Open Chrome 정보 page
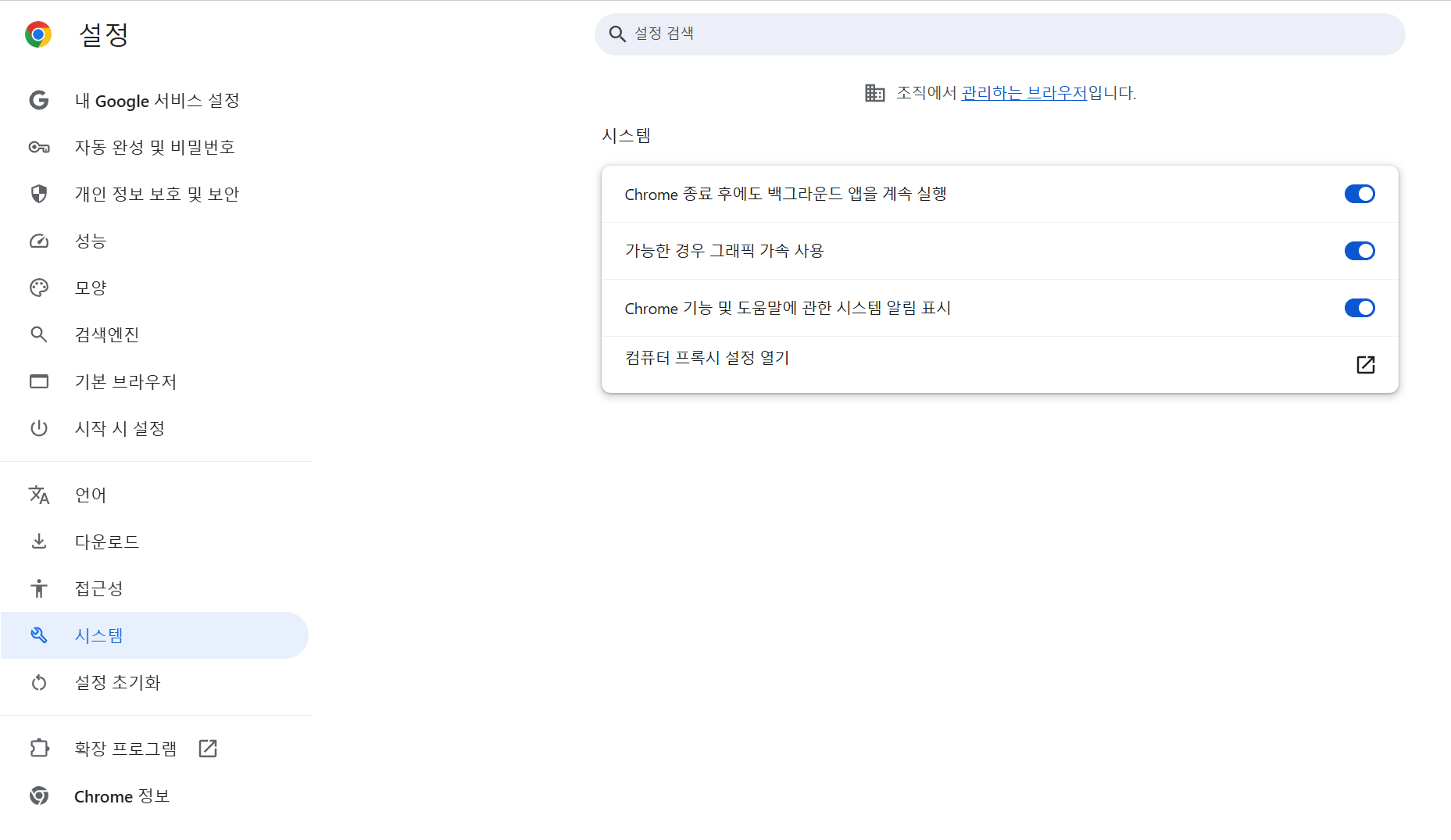Screen dimensions: 1451x840 click(x=155, y=795)
